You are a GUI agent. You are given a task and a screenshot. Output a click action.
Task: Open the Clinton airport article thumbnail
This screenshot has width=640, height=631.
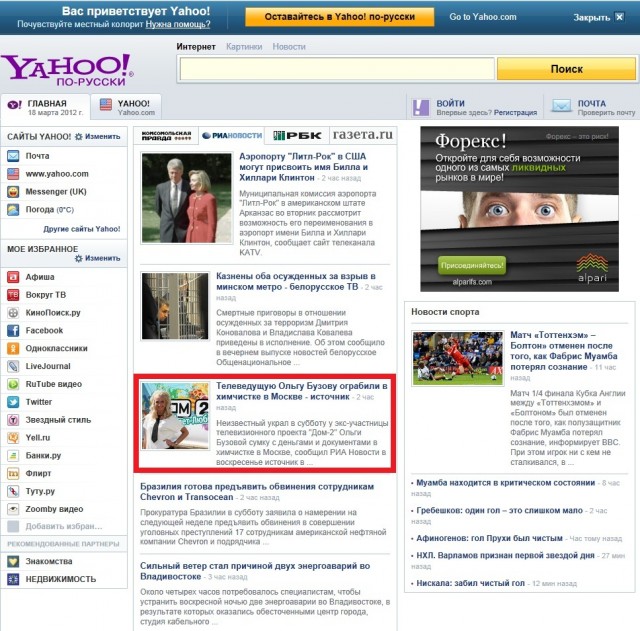coord(187,198)
